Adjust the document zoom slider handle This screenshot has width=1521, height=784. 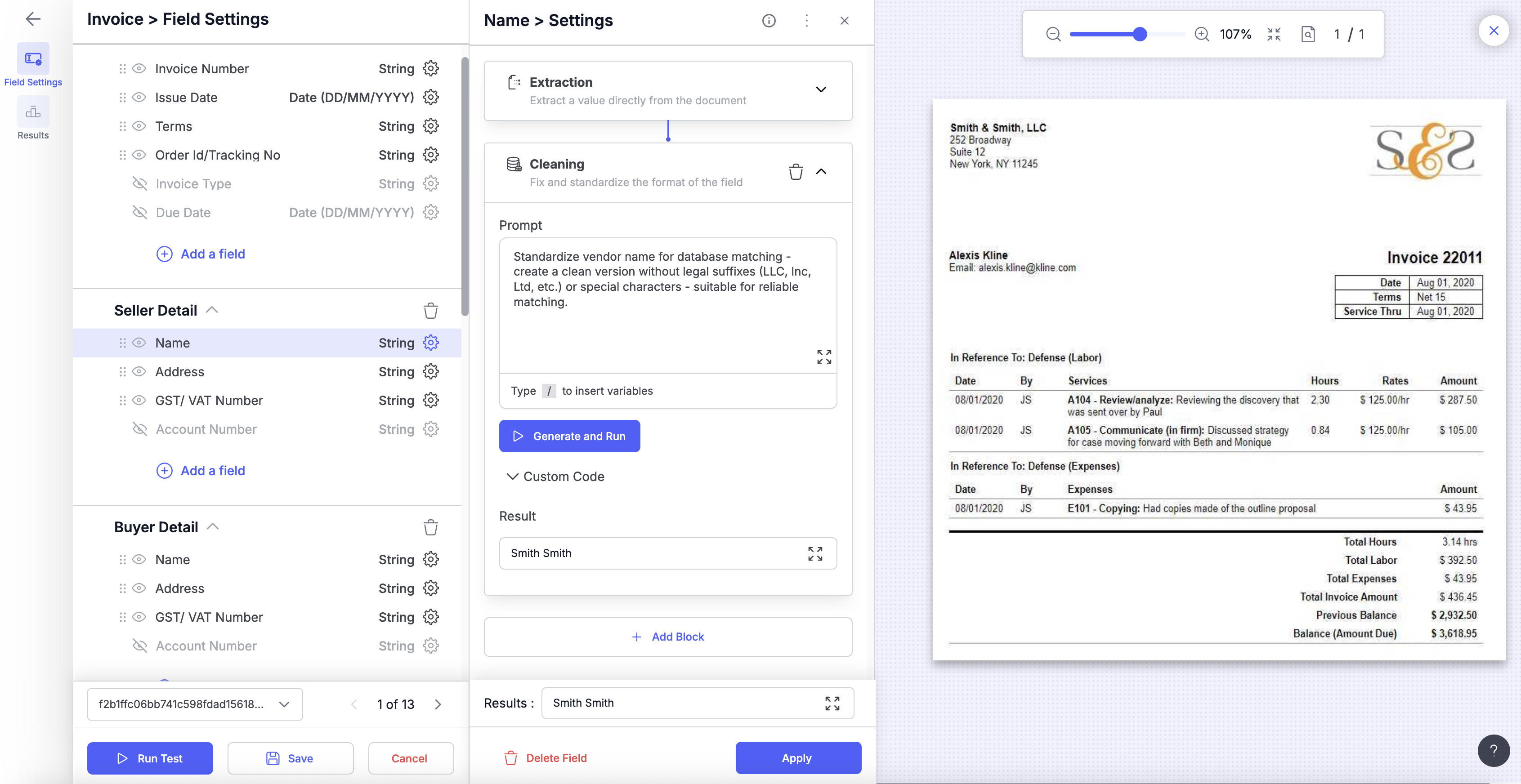click(1140, 34)
